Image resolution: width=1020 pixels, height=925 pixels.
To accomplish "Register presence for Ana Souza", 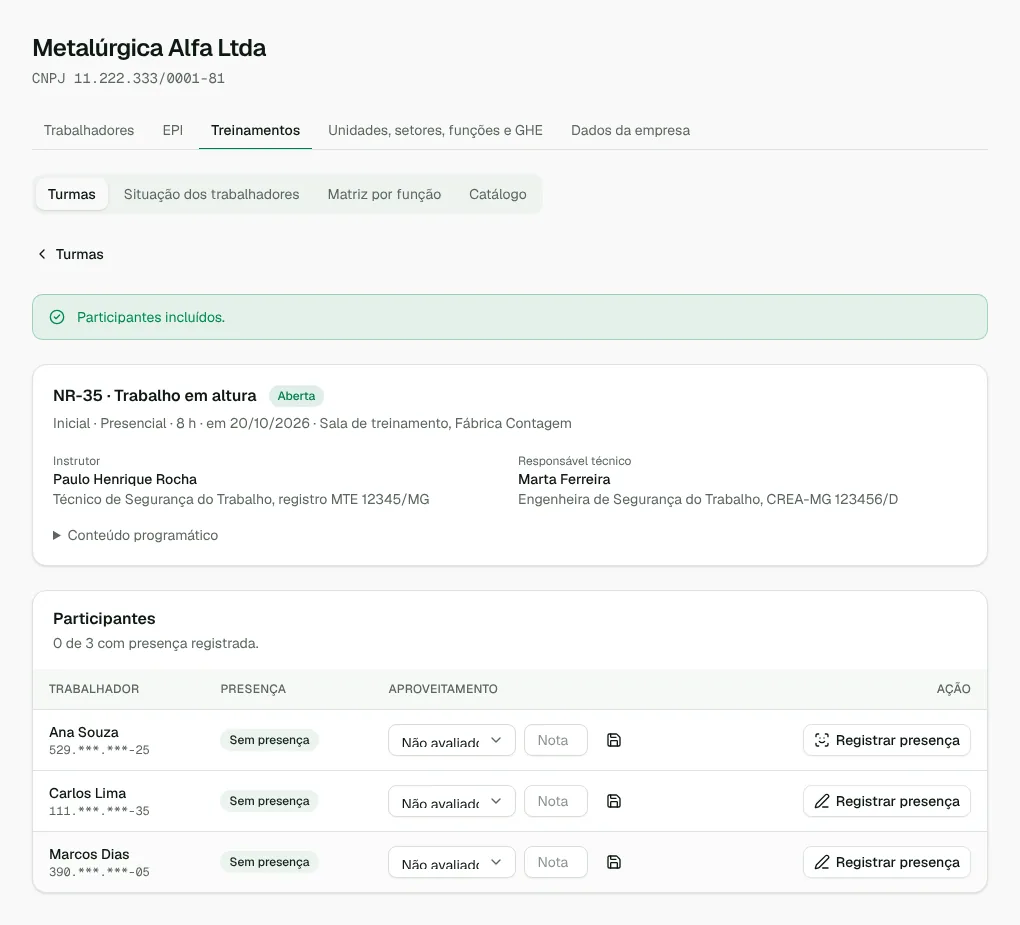I will coord(887,740).
